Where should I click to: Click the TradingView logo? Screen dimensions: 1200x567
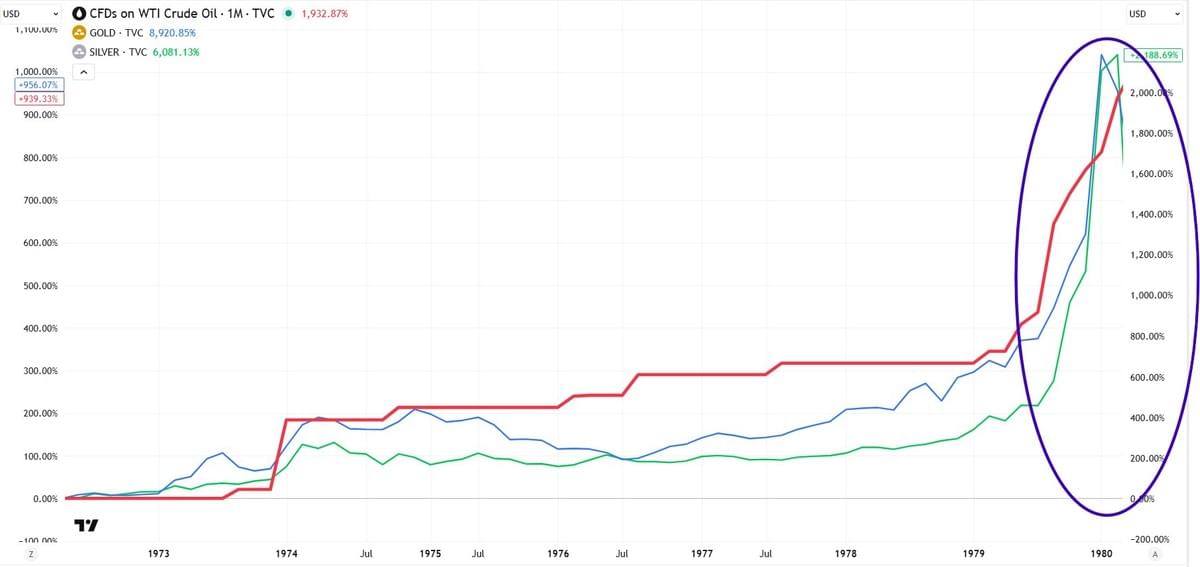(x=87, y=525)
